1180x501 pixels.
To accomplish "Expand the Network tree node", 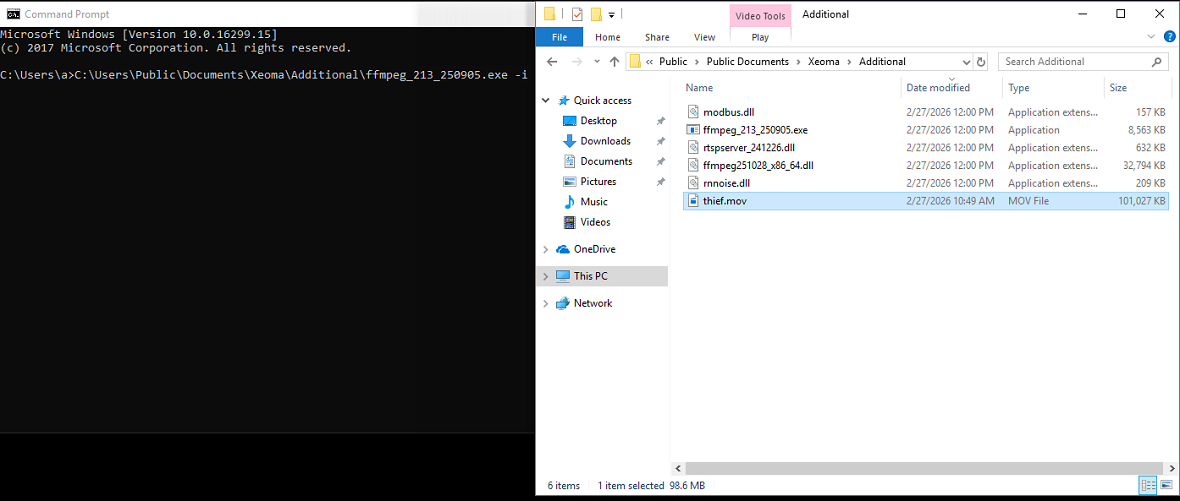I will (546, 303).
